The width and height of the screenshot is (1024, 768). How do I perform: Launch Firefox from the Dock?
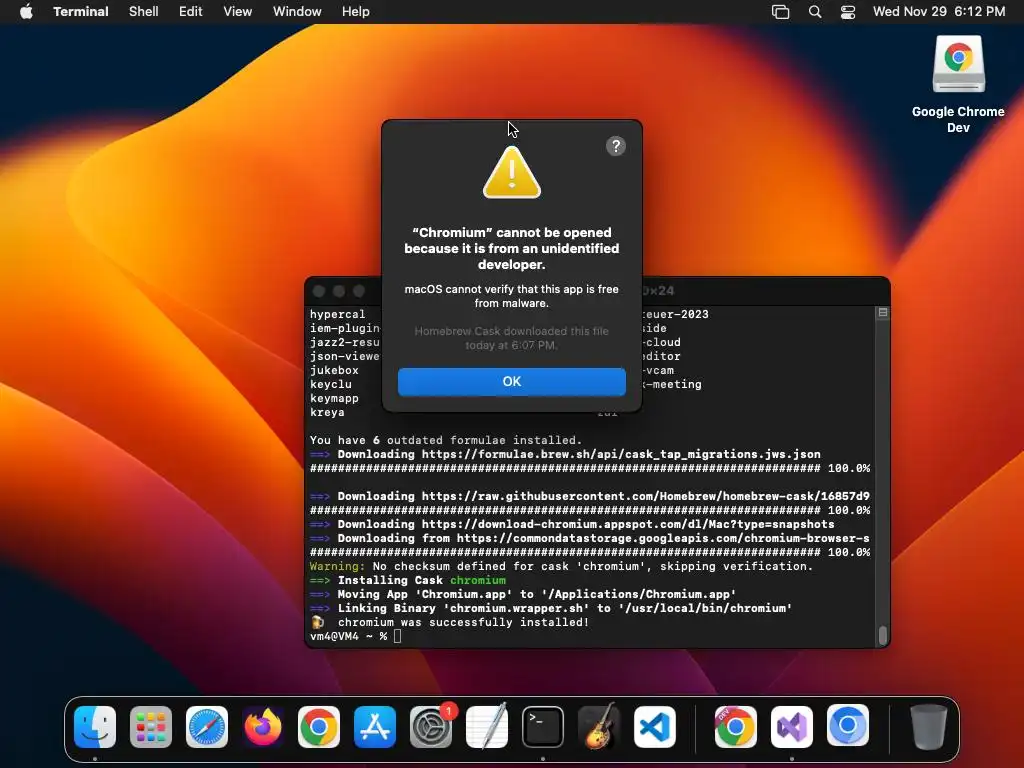coord(263,726)
